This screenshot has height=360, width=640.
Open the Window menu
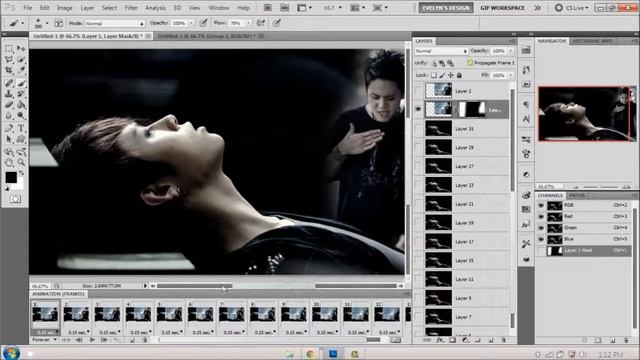[219, 8]
